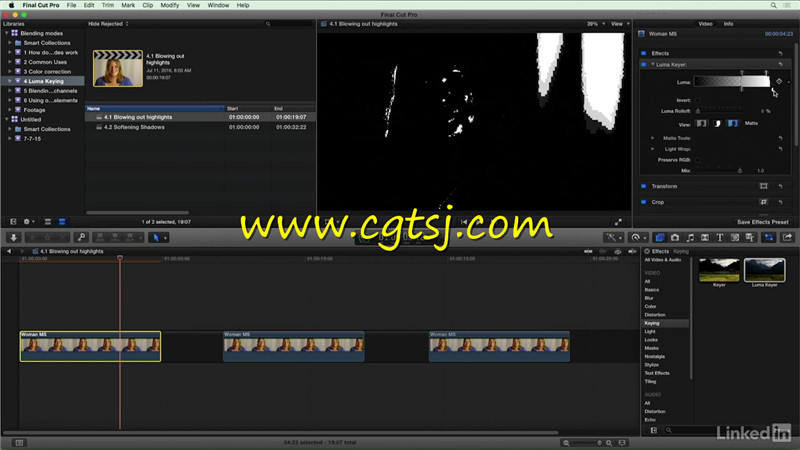Switch to the Video inspector tab
Image resolution: width=800 pixels, height=450 pixels.
coord(705,24)
